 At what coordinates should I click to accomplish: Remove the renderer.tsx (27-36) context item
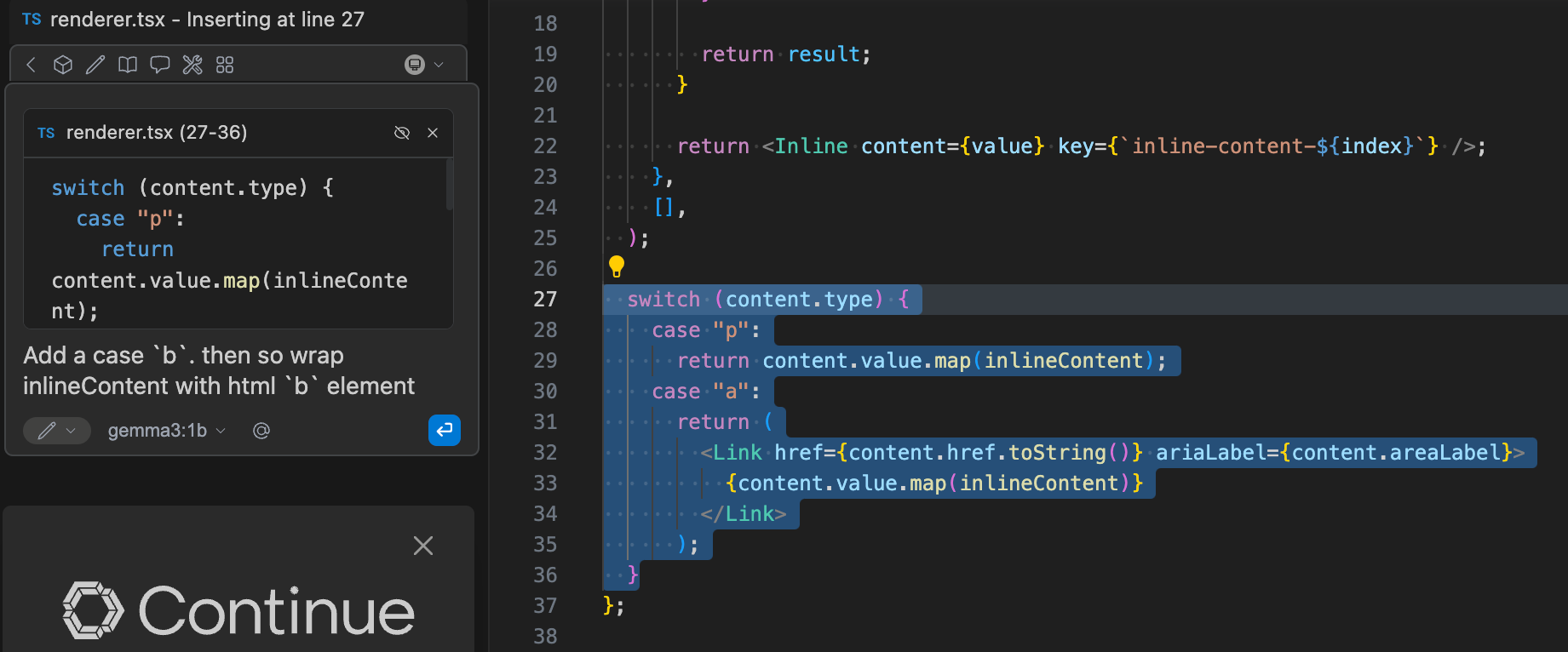433,133
